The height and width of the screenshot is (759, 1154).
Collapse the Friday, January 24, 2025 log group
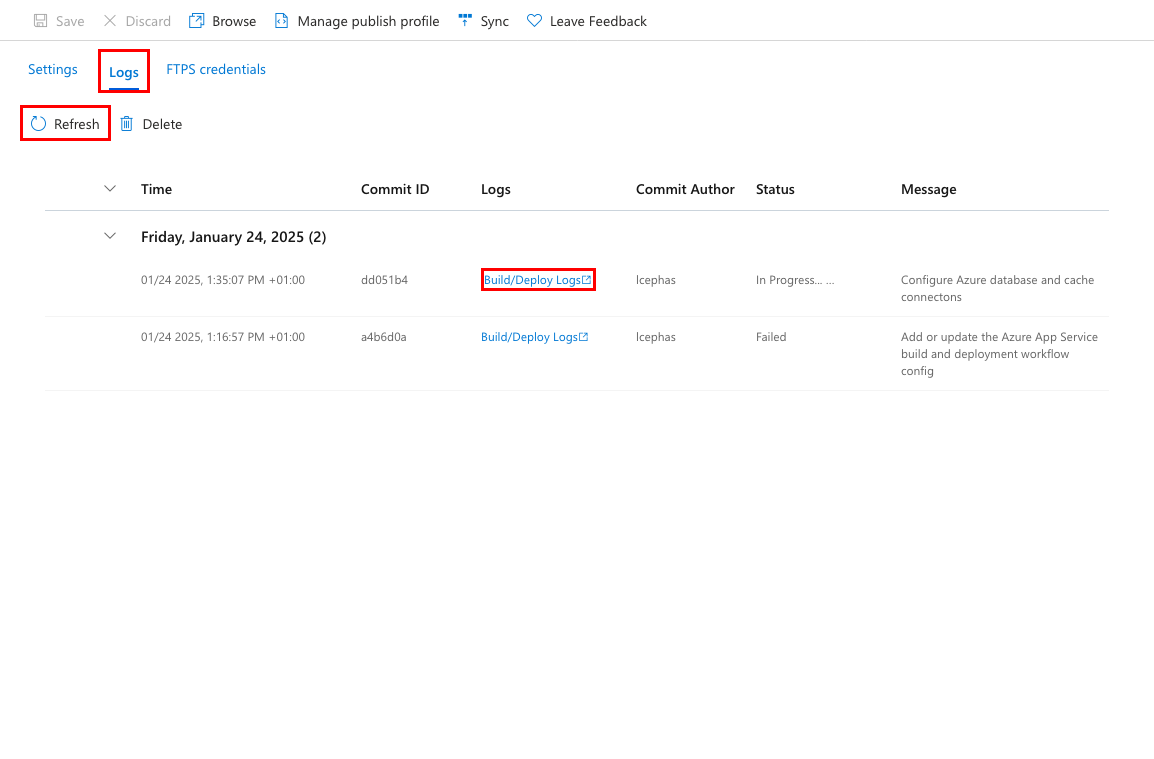(x=110, y=236)
